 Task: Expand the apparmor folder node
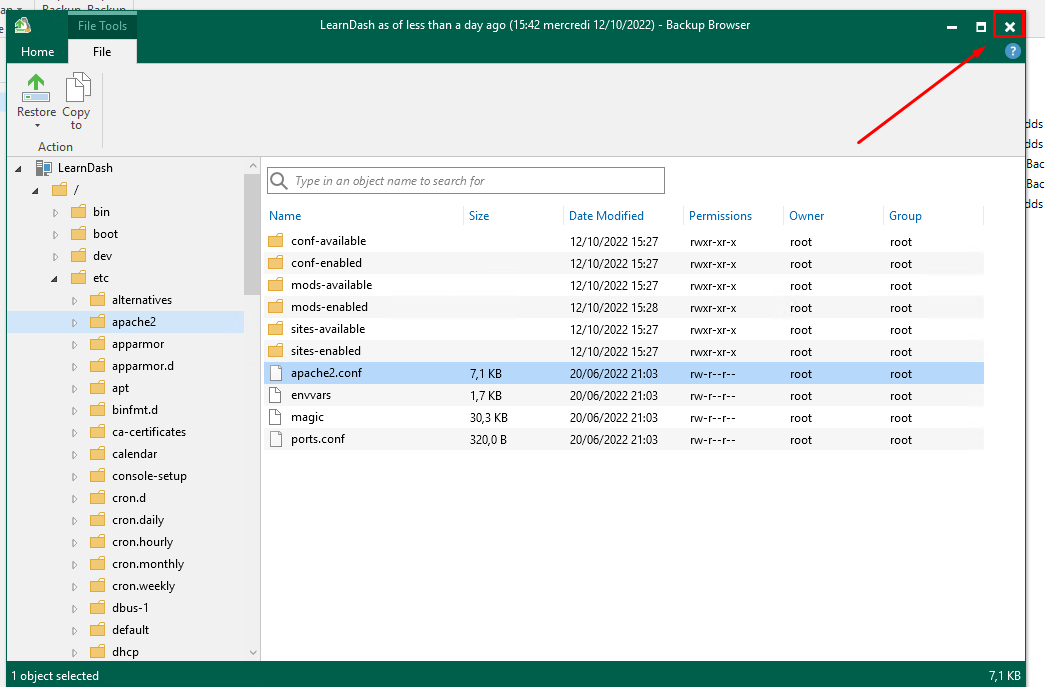click(x=75, y=344)
